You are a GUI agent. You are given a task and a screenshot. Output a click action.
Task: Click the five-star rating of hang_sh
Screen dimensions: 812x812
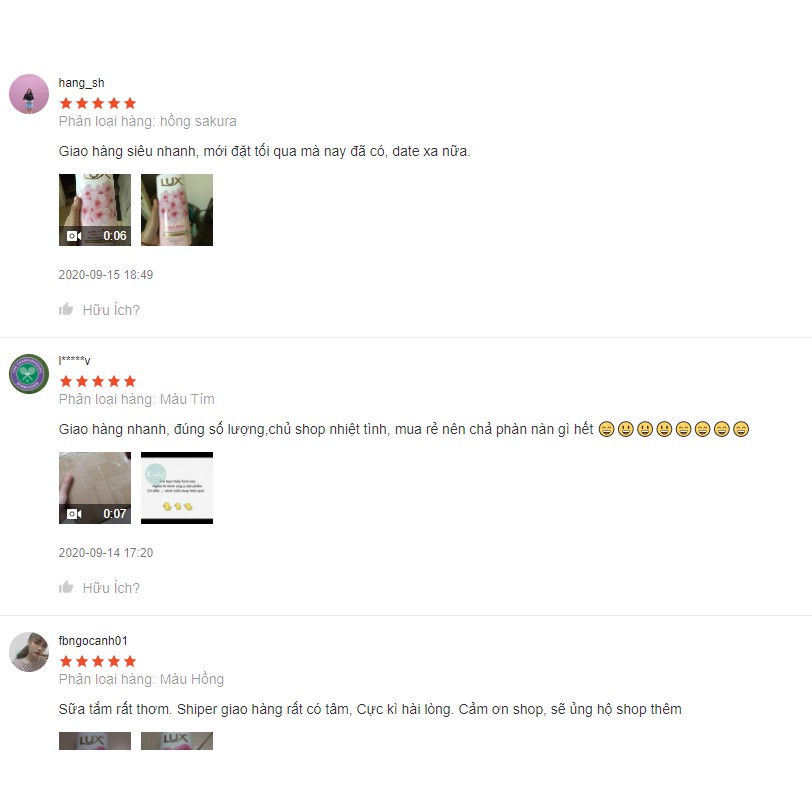pos(98,103)
